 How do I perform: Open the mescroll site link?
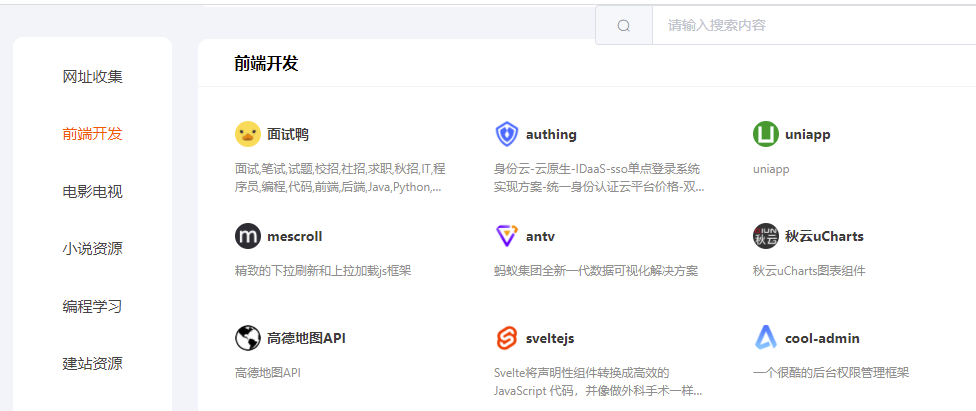click(294, 236)
